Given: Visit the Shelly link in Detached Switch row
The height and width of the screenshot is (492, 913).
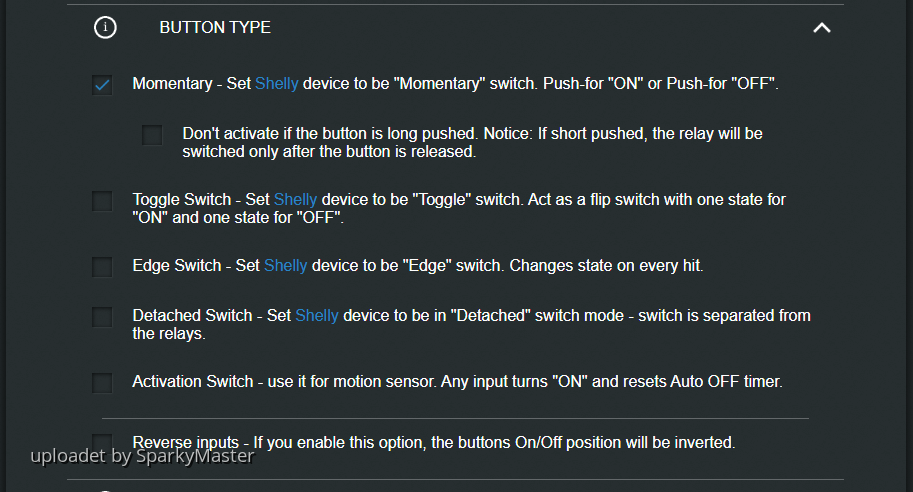Looking at the screenshot, I should (x=317, y=316).
